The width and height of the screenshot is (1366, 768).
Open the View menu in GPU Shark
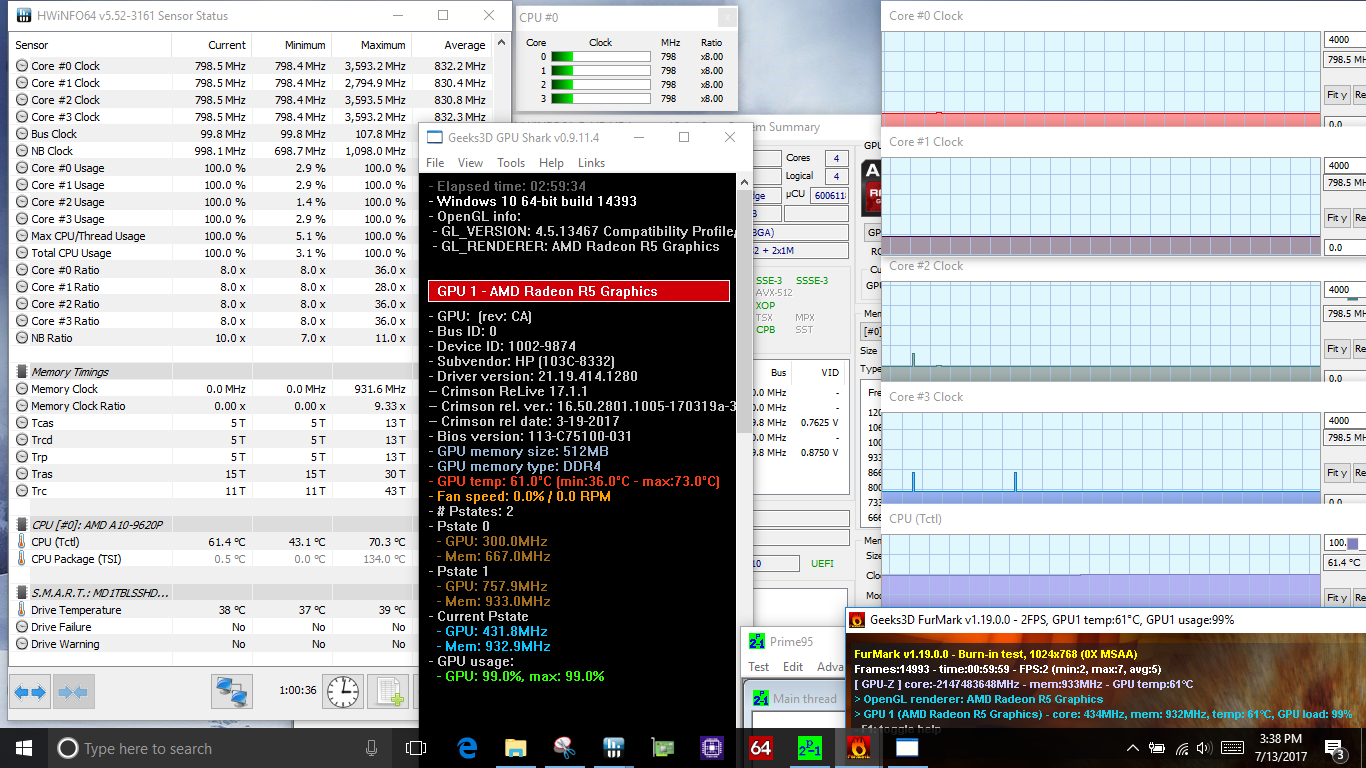470,163
